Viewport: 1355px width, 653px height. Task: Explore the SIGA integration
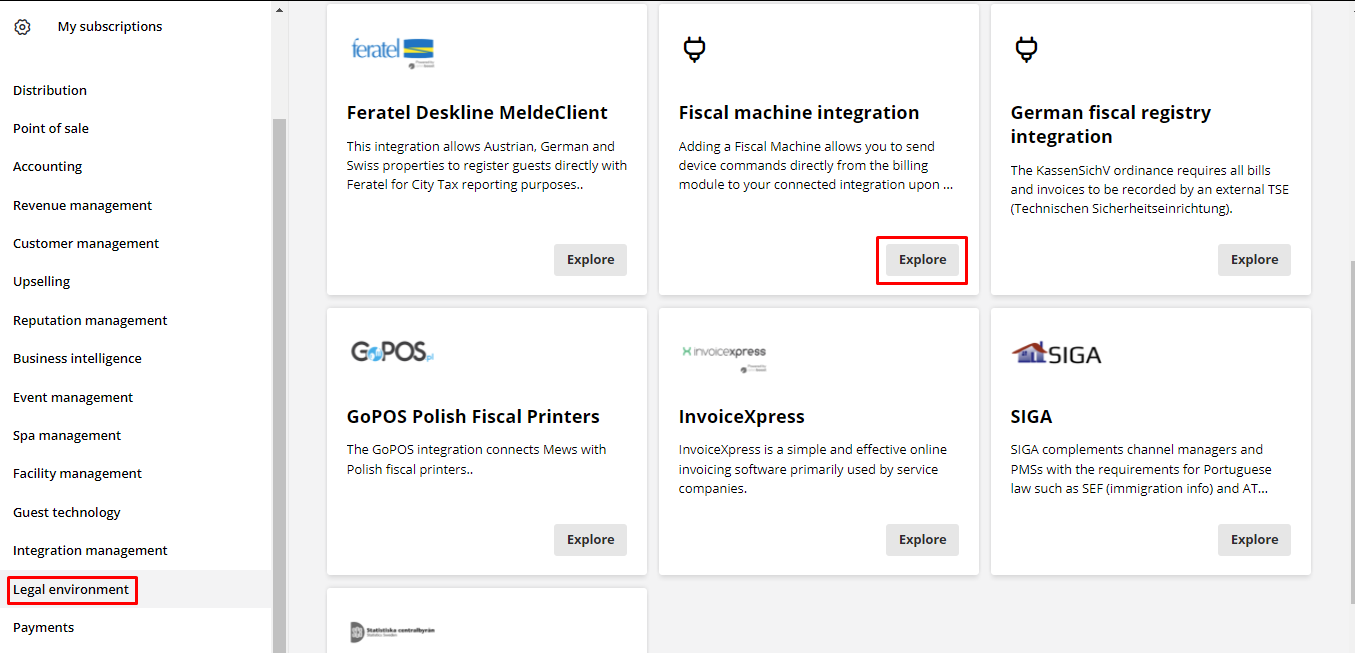coord(1254,540)
